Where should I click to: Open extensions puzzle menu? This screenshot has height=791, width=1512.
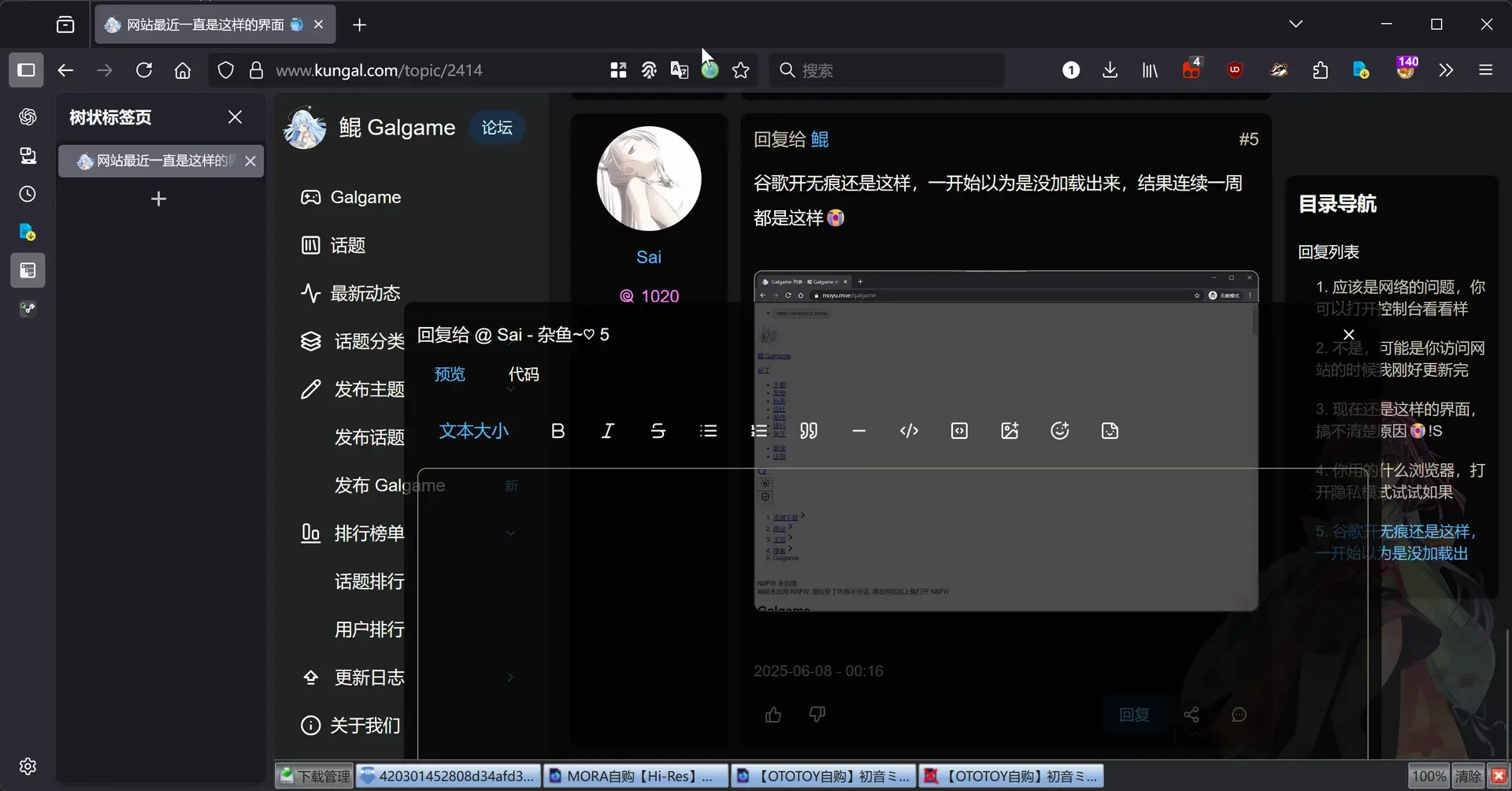(1321, 70)
